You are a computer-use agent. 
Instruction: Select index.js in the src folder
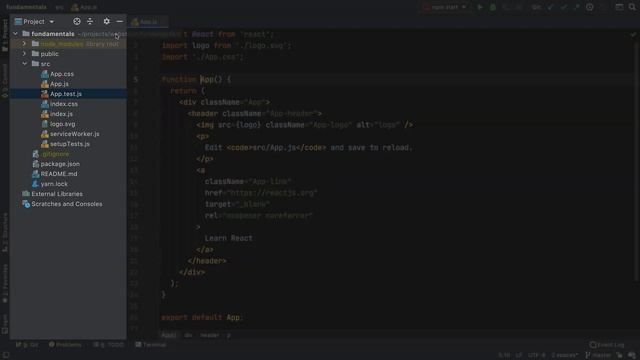pyautogui.click(x=61, y=114)
